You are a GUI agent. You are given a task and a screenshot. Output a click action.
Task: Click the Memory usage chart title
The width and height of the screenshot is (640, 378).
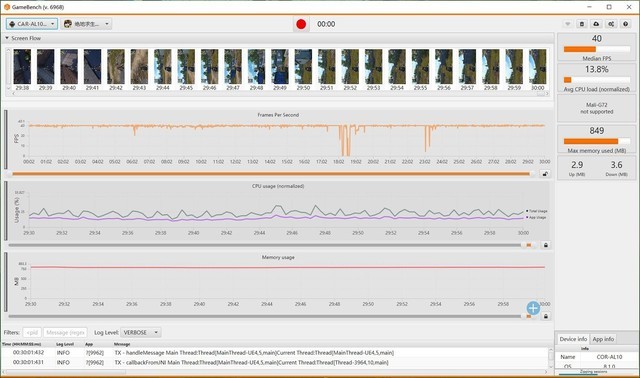point(278,257)
